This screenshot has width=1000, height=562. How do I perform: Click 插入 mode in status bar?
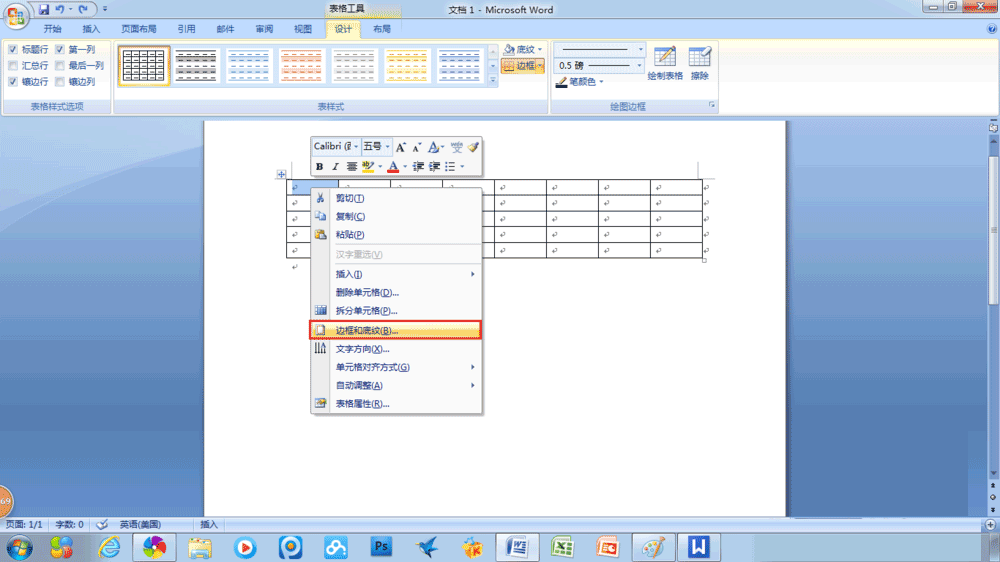pyautogui.click(x=209, y=524)
